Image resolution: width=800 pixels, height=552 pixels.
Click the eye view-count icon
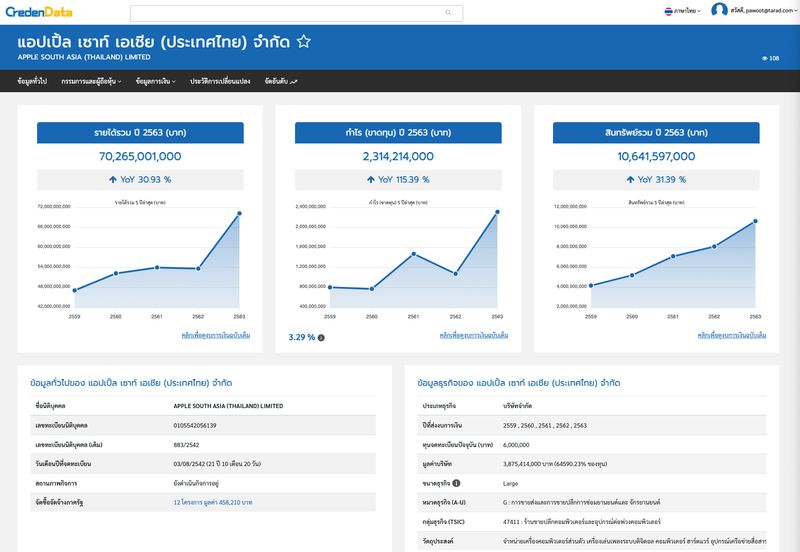click(x=764, y=59)
